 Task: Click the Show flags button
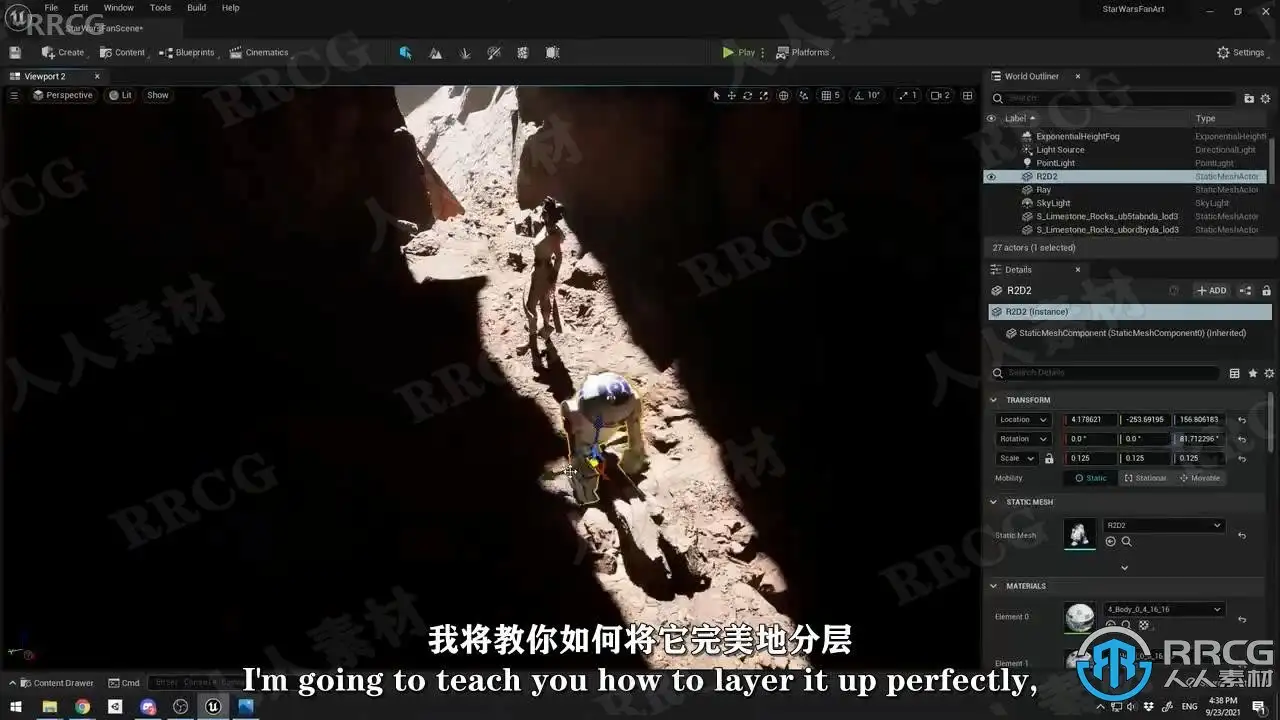click(158, 95)
